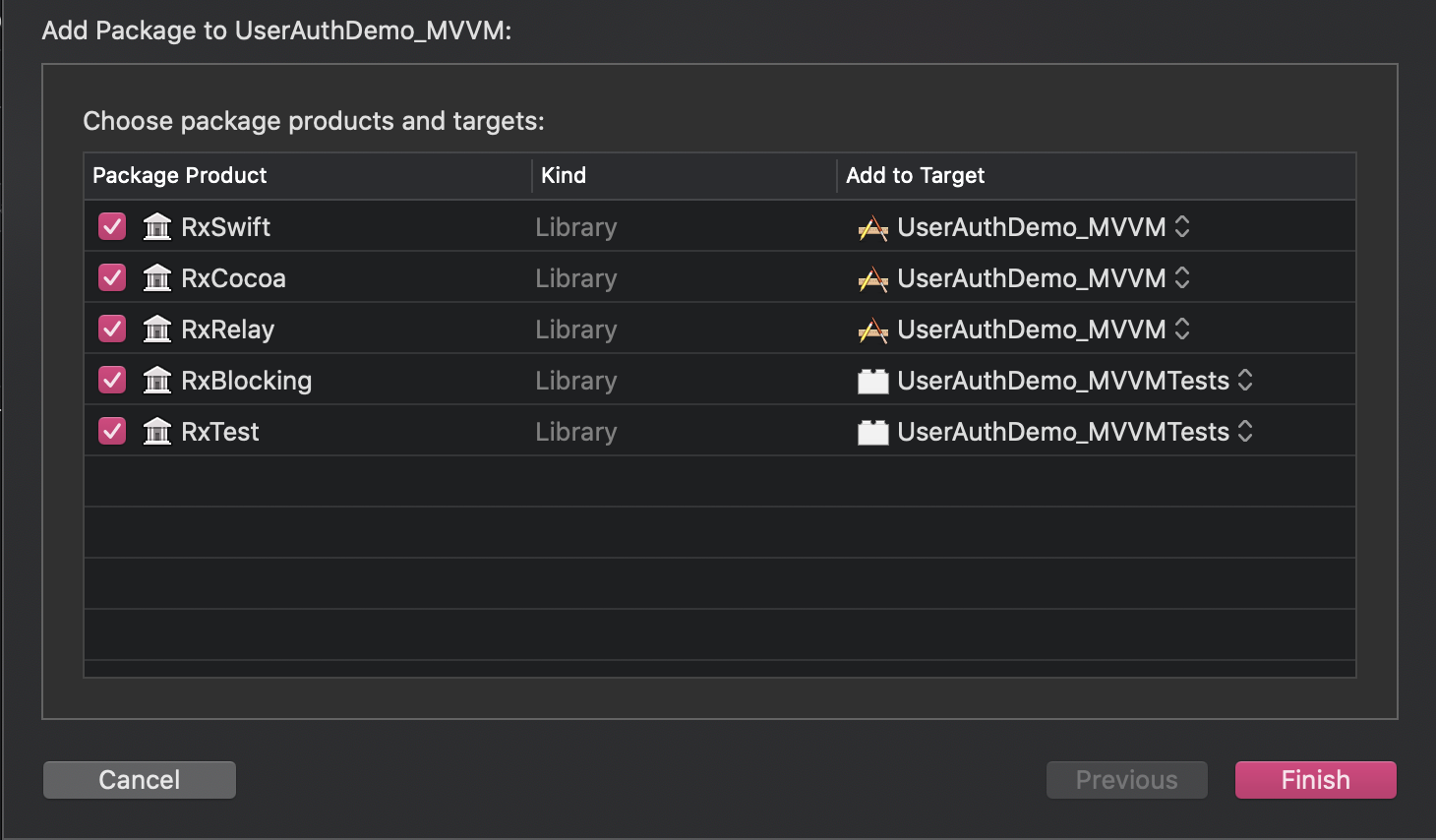Toggle the RxTest checkbox
The image size is (1436, 840).
coord(112,432)
